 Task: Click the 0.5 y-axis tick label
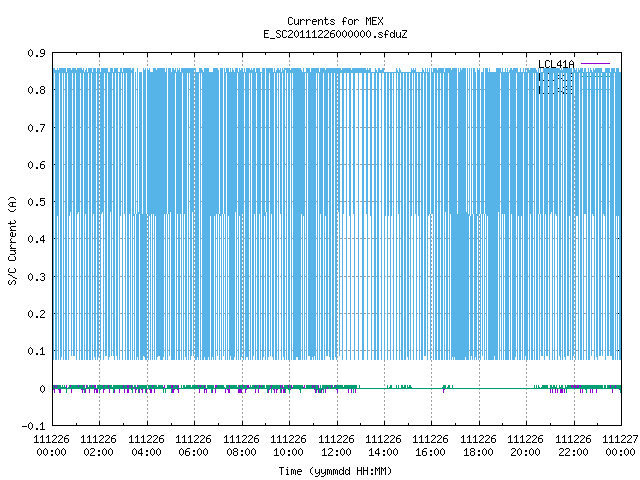point(36,202)
